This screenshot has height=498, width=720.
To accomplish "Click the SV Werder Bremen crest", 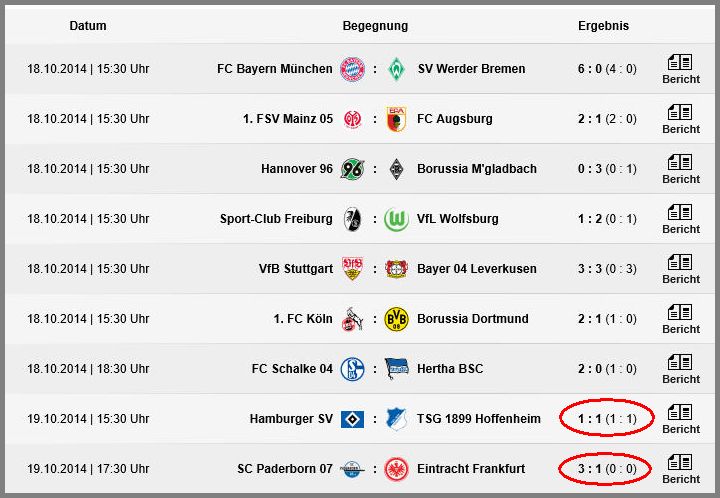I will pyautogui.click(x=396, y=69).
